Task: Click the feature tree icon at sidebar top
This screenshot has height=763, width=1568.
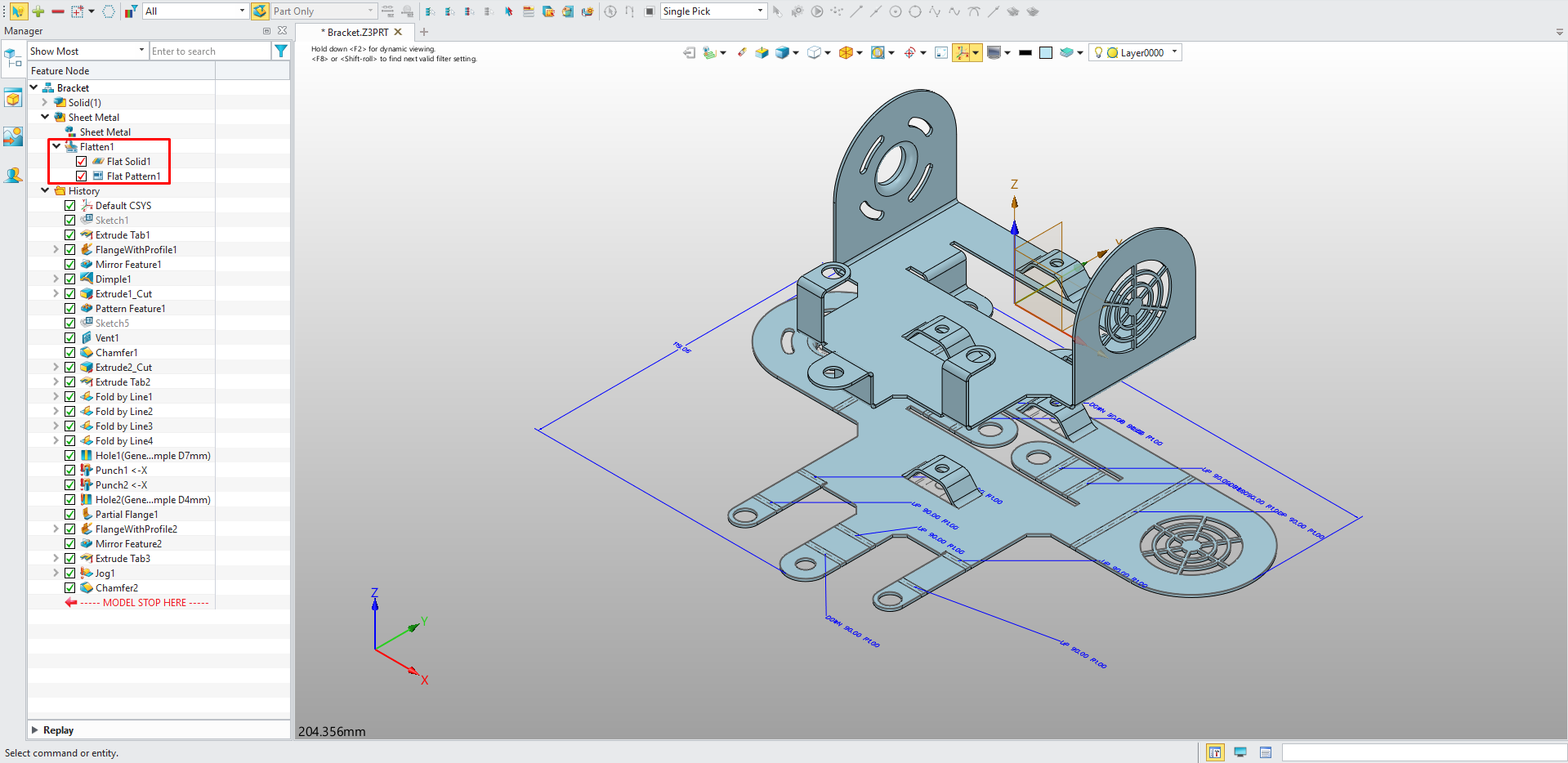Action: tap(13, 59)
